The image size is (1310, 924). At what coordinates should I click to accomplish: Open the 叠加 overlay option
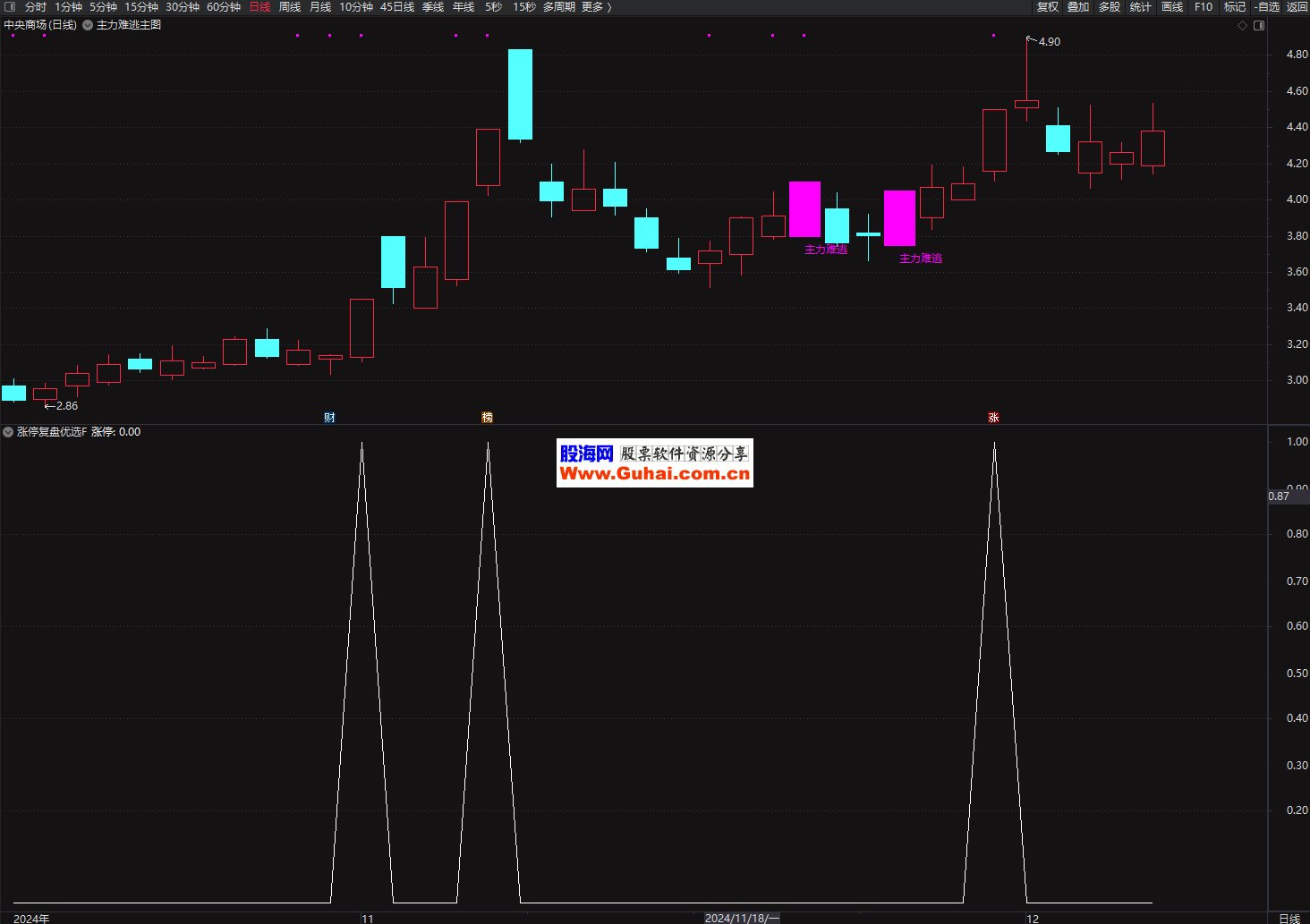click(x=1078, y=7)
